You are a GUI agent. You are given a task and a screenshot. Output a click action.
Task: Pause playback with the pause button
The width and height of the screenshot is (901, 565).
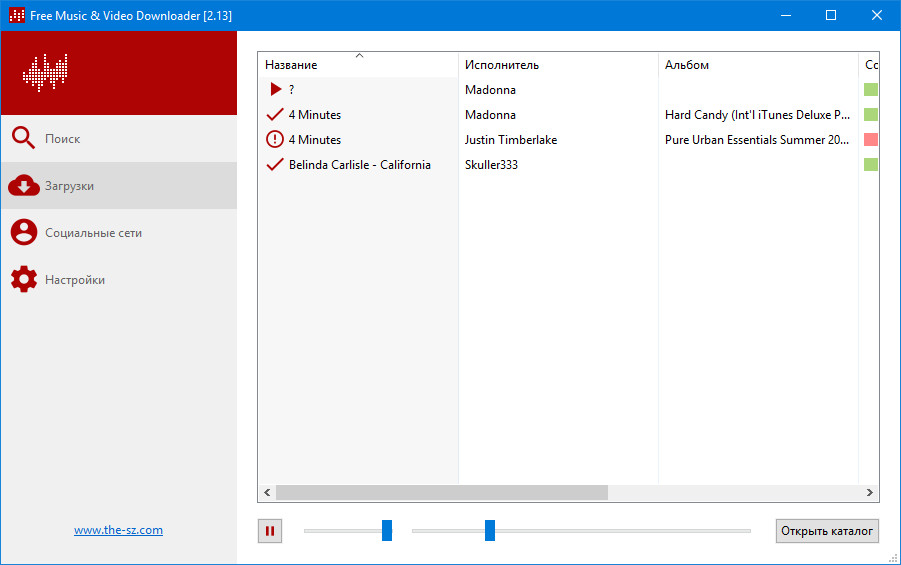coord(269,531)
